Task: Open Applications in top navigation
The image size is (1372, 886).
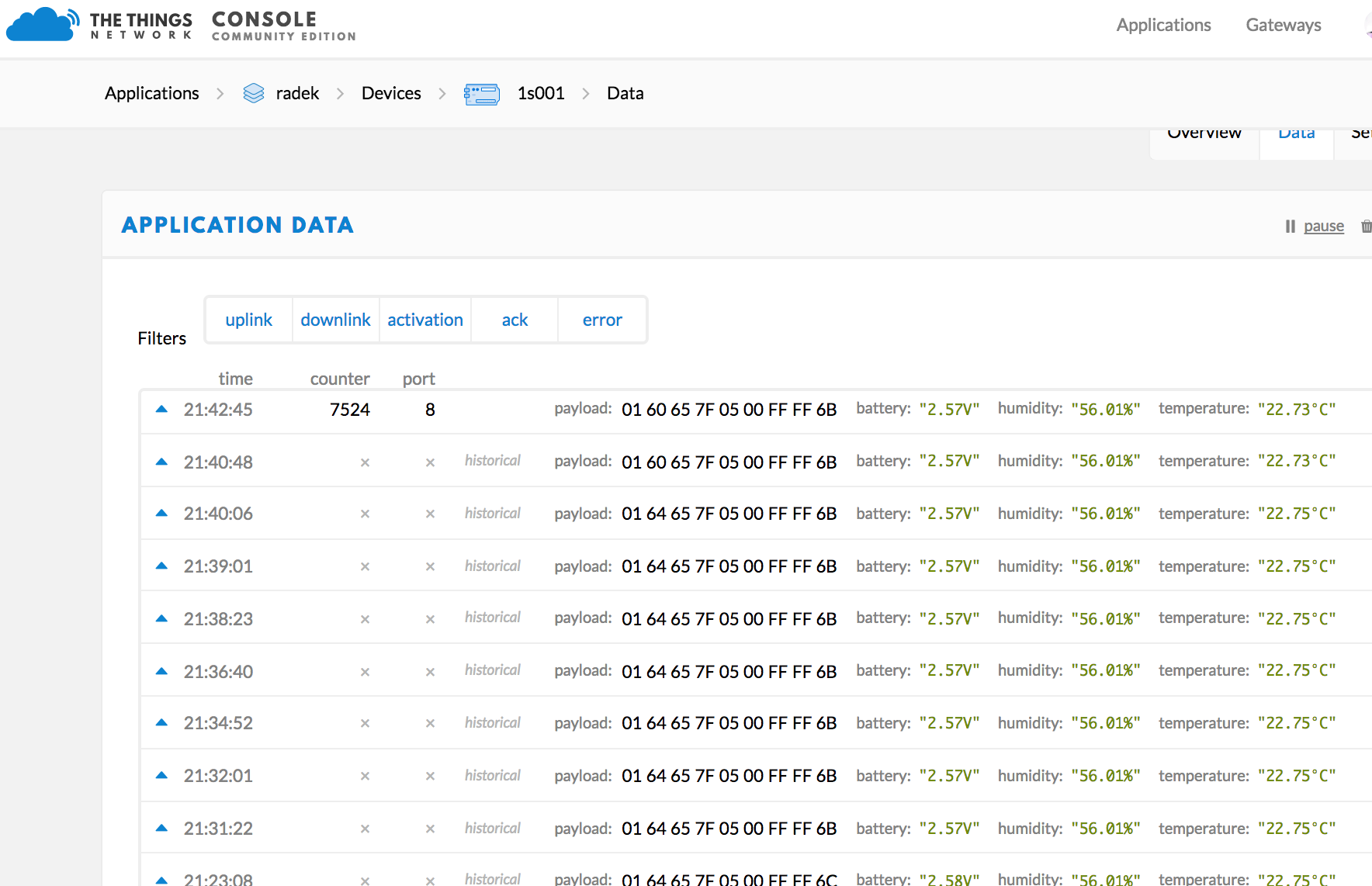Action: (1163, 25)
